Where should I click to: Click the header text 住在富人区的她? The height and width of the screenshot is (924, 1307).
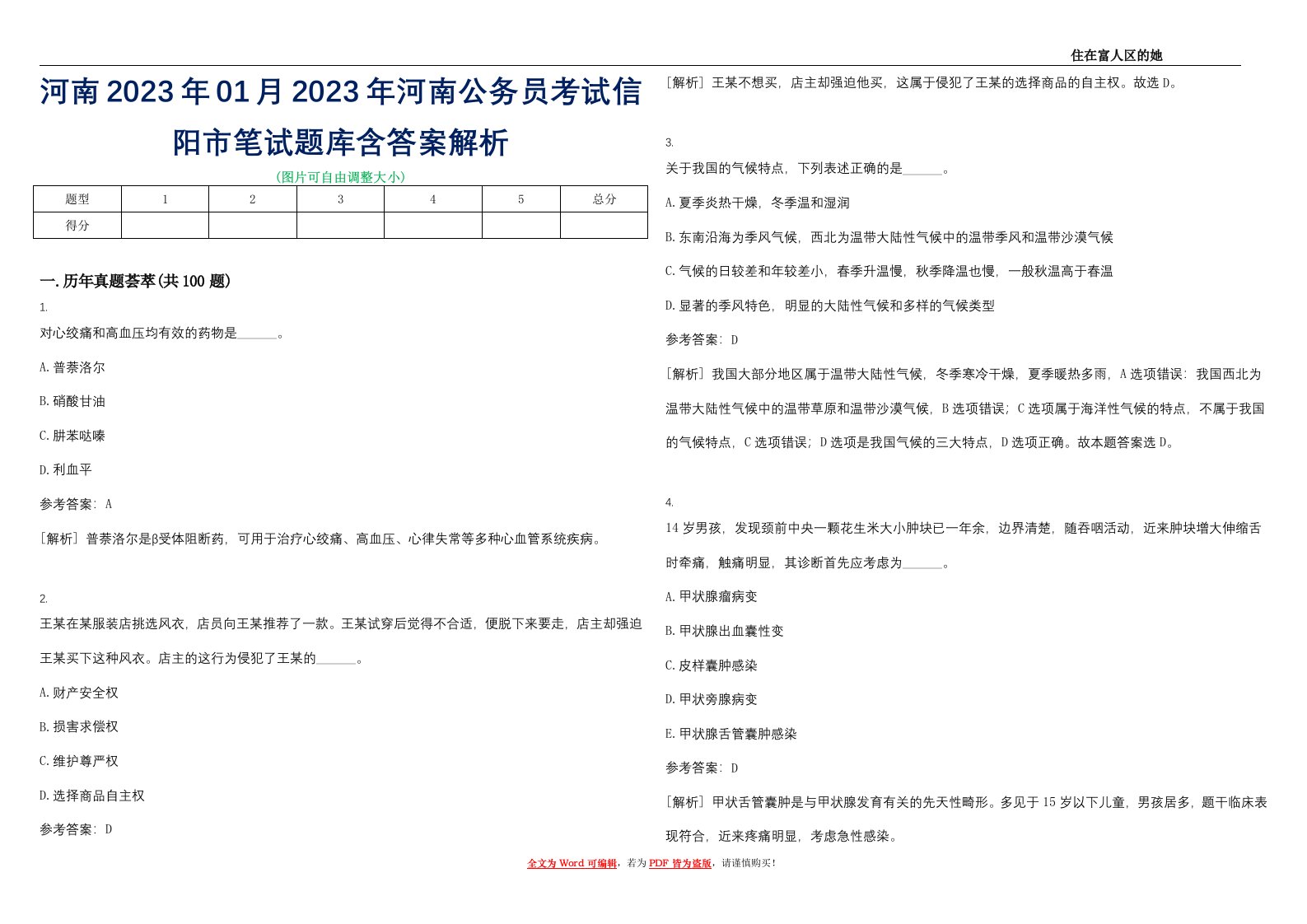[x=1116, y=56]
